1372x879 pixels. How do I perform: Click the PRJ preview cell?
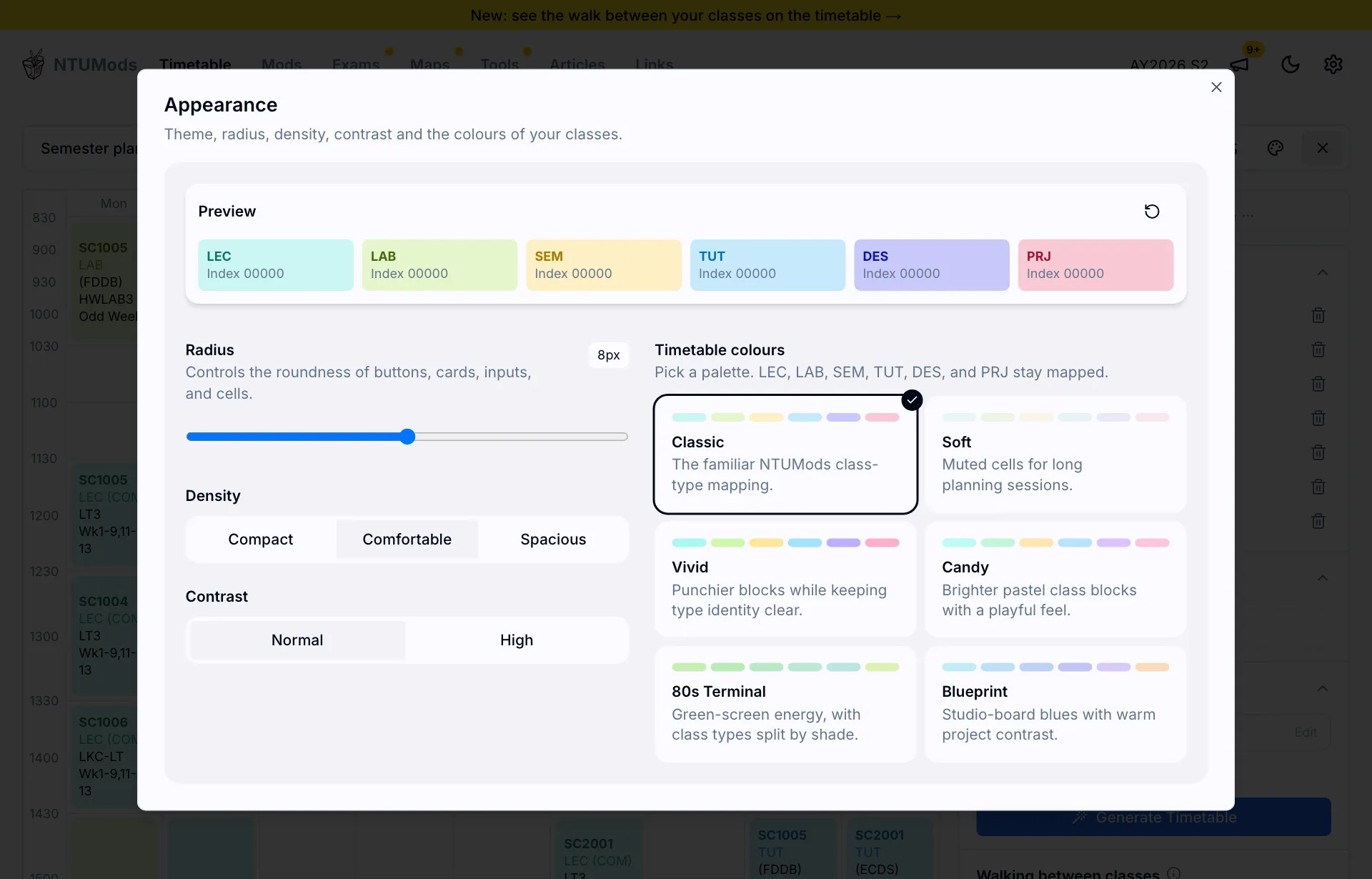click(1095, 265)
